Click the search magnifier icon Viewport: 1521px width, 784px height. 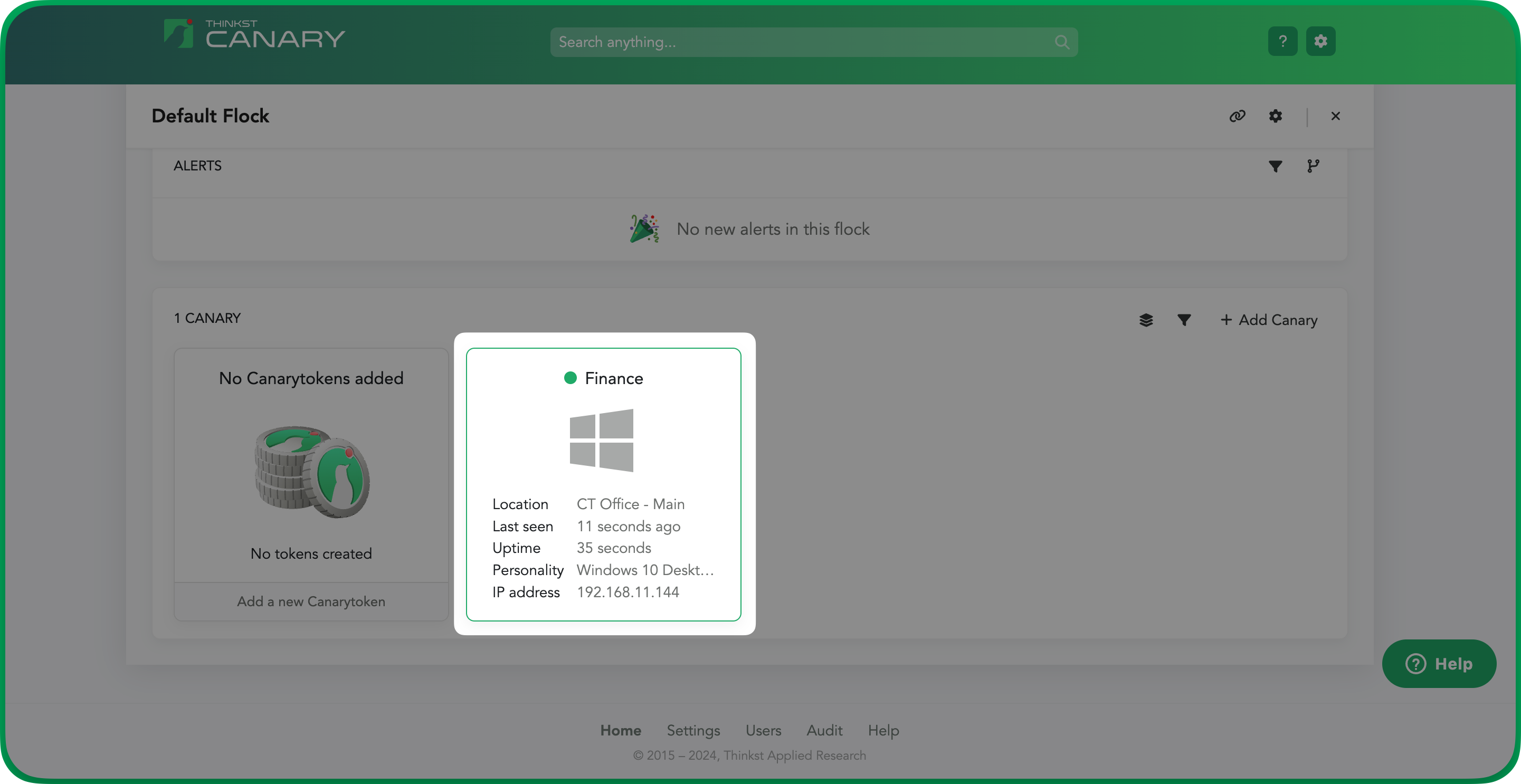tap(1062, 42)
